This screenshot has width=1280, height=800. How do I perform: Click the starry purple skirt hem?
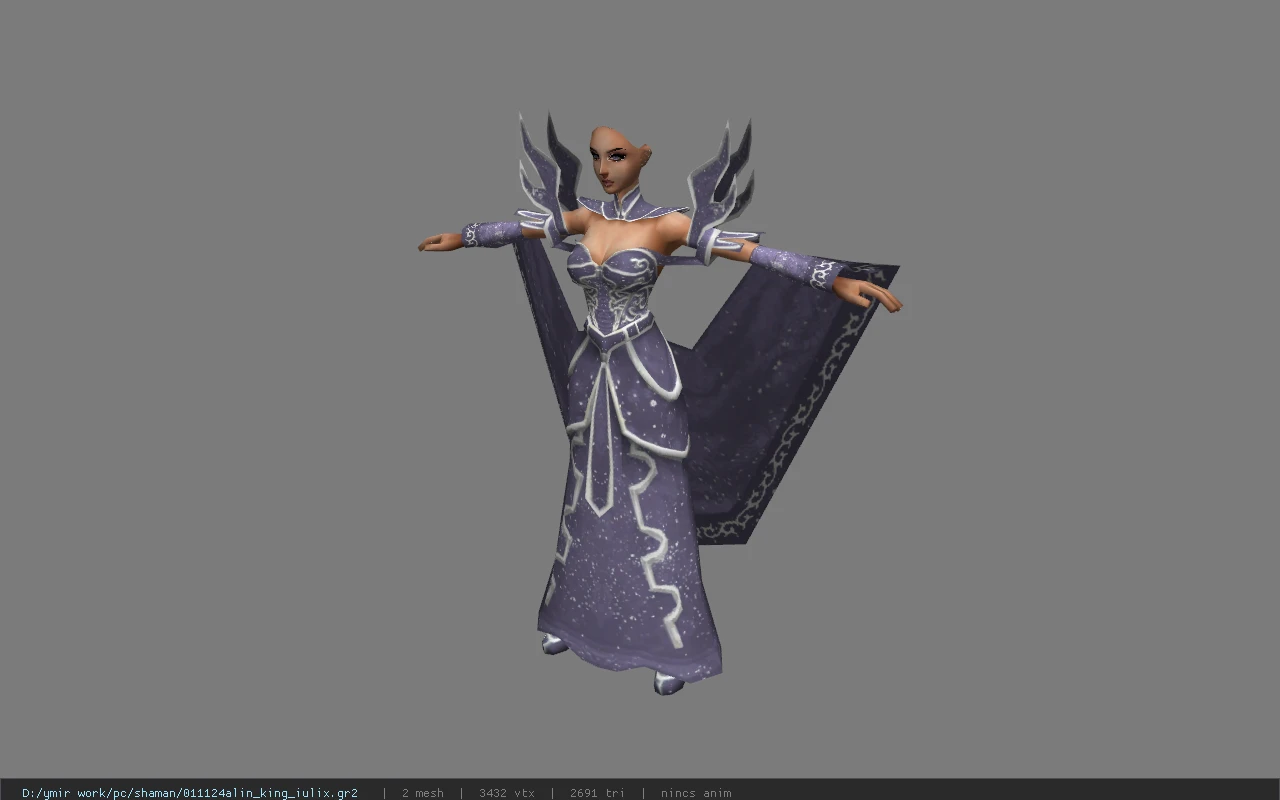[630, 640]
